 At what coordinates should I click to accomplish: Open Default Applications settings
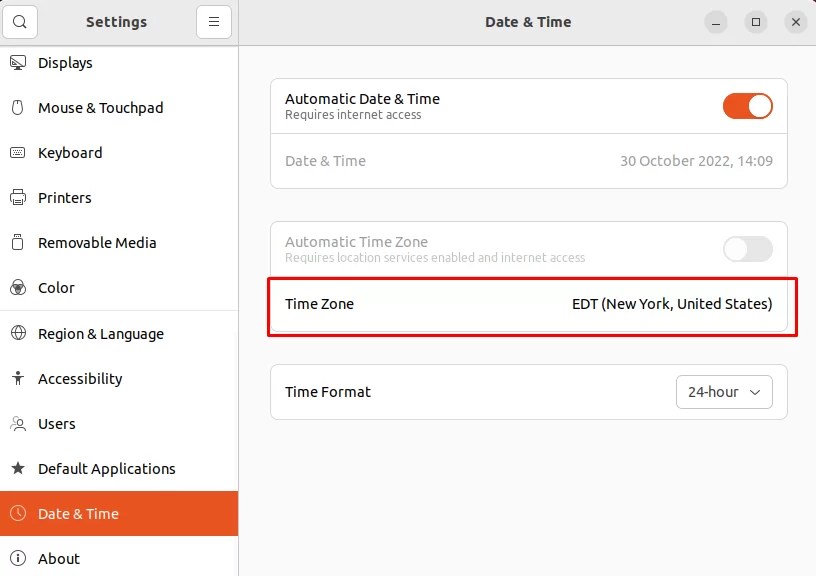point(107,468)
